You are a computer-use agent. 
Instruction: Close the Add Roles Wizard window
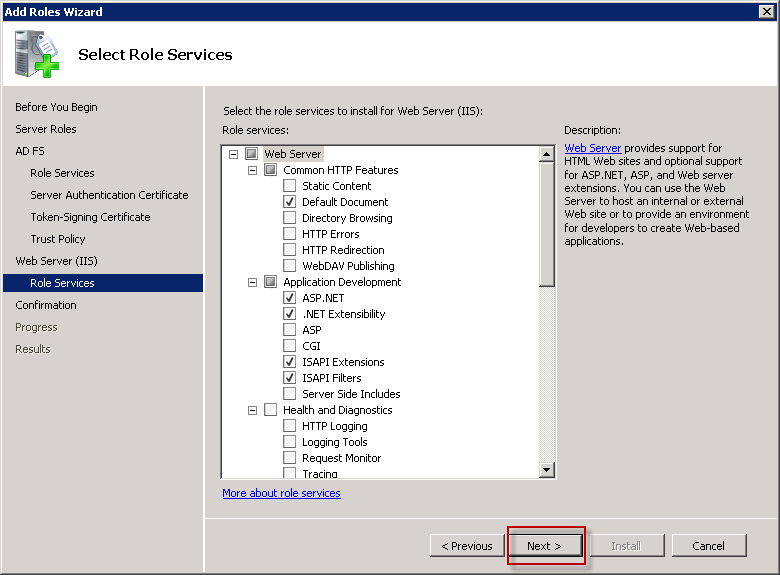click(767, 11)
